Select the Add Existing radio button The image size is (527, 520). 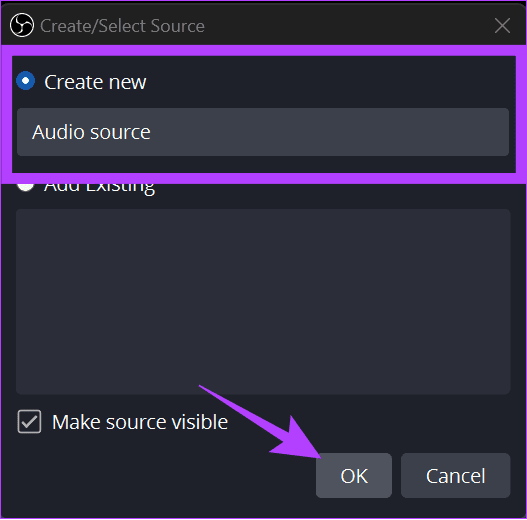coord(26,187)
